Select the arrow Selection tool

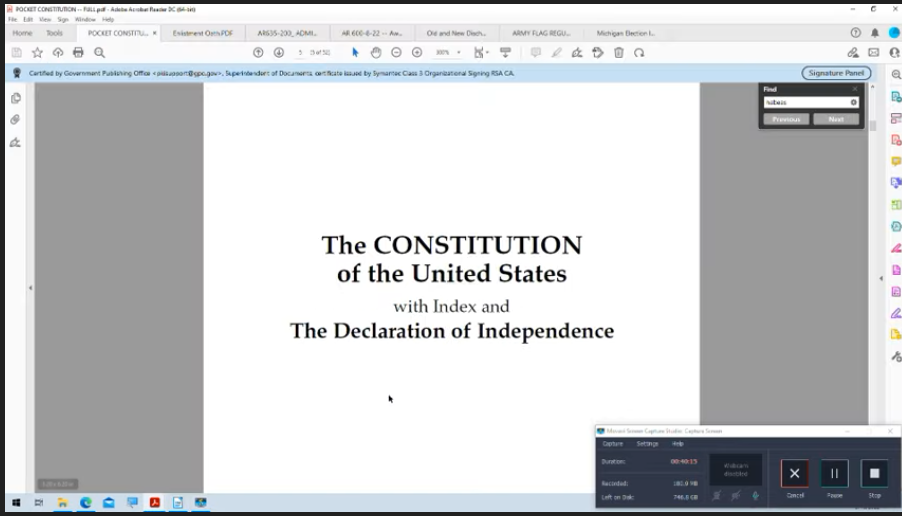tap(355, 53)
